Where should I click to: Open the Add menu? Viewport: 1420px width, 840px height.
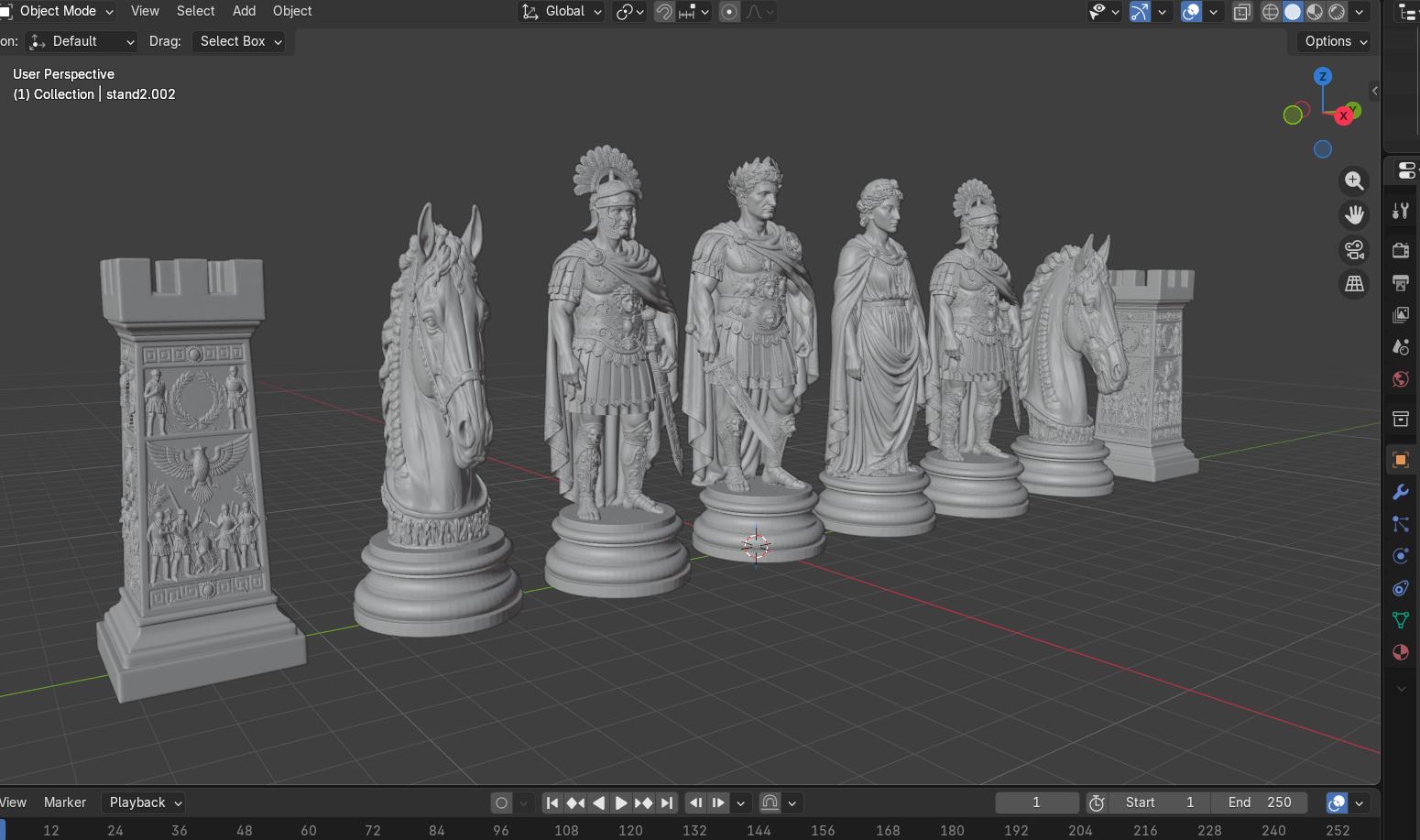point(244,11)
